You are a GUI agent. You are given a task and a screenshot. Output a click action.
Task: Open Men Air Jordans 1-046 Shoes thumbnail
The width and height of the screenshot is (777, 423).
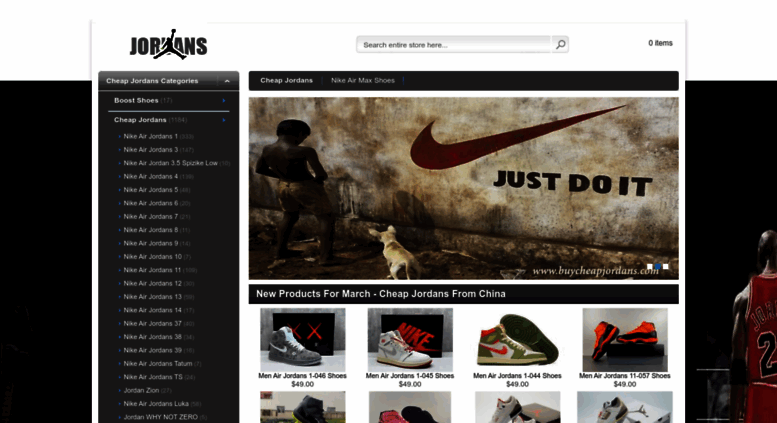303,340
